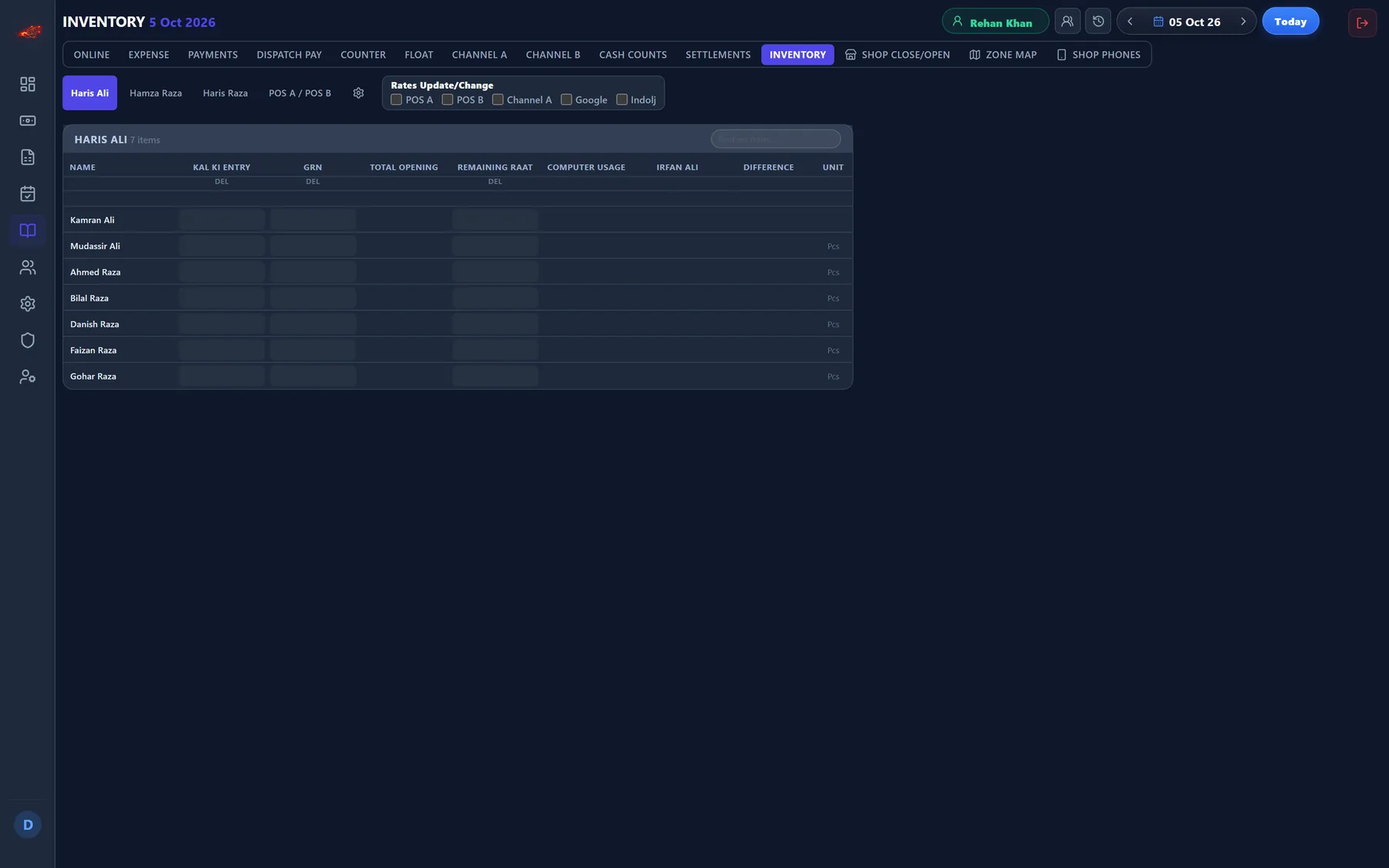Tick the POS A rates checkbox
This screenshot has width=1389, height=868.
coord(397,100)
